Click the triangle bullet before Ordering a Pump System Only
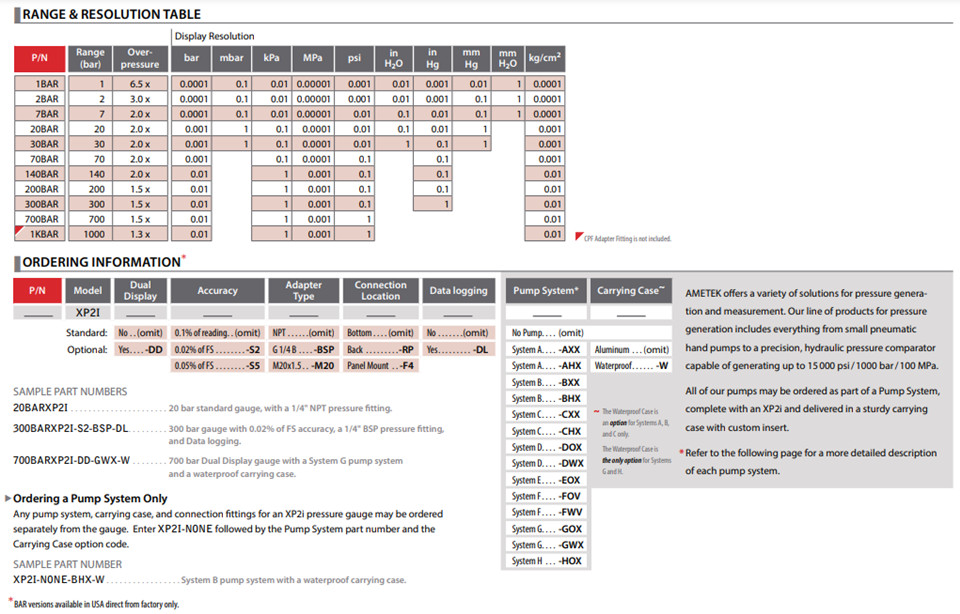 (x=8, y=498)
